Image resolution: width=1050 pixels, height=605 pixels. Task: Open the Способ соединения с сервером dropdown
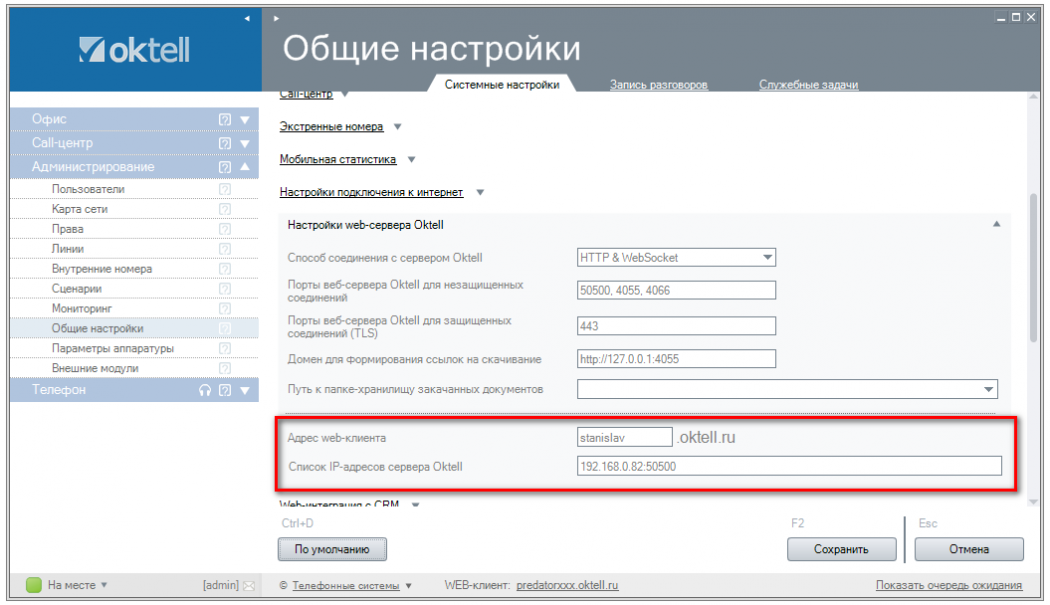768,257
